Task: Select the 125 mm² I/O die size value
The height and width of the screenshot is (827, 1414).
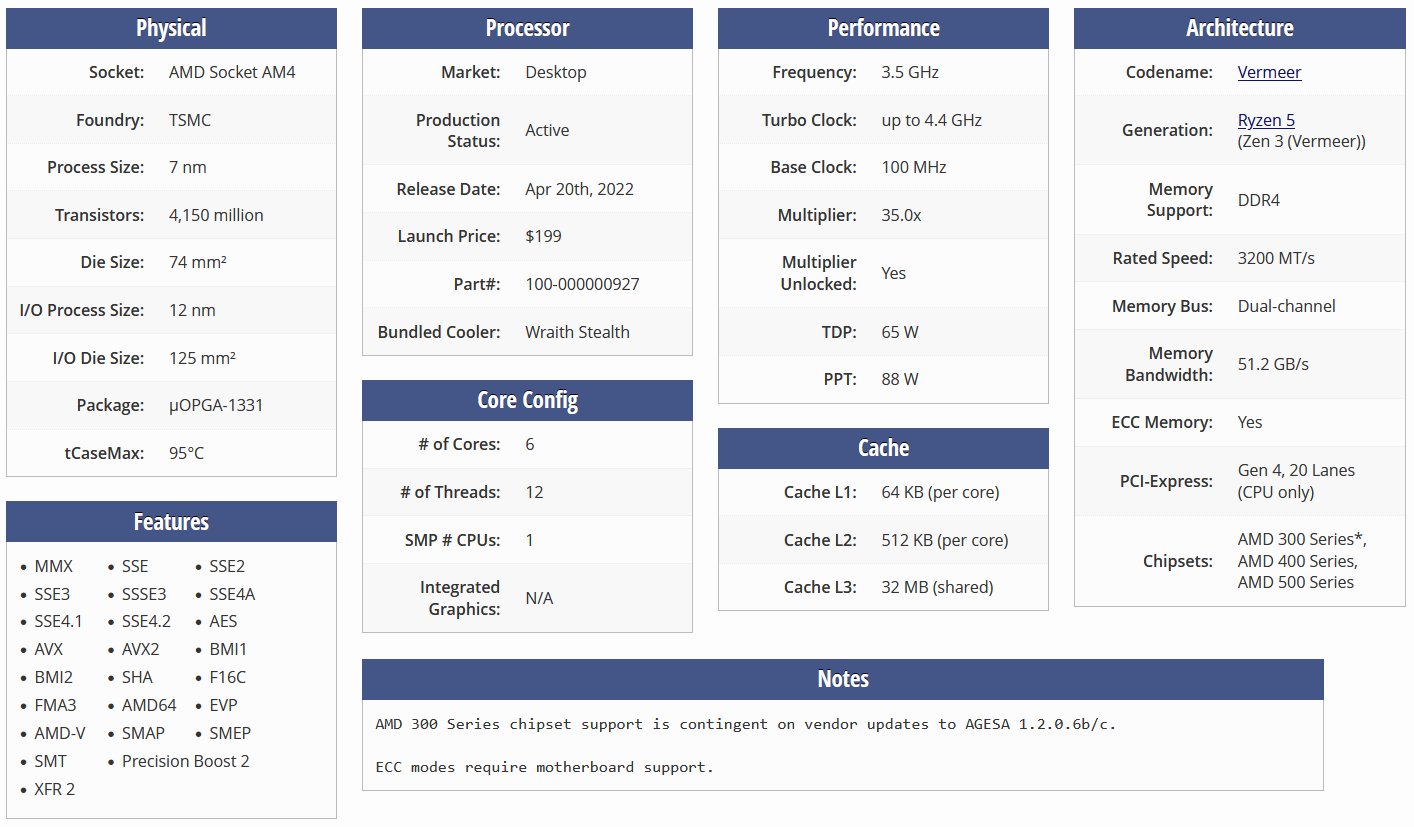Action: pos(202,358)
